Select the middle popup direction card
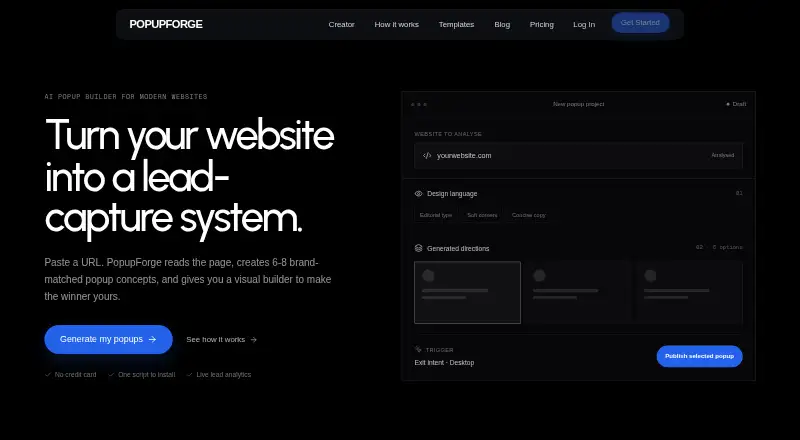The image size is (800, 440). [578, 292]
